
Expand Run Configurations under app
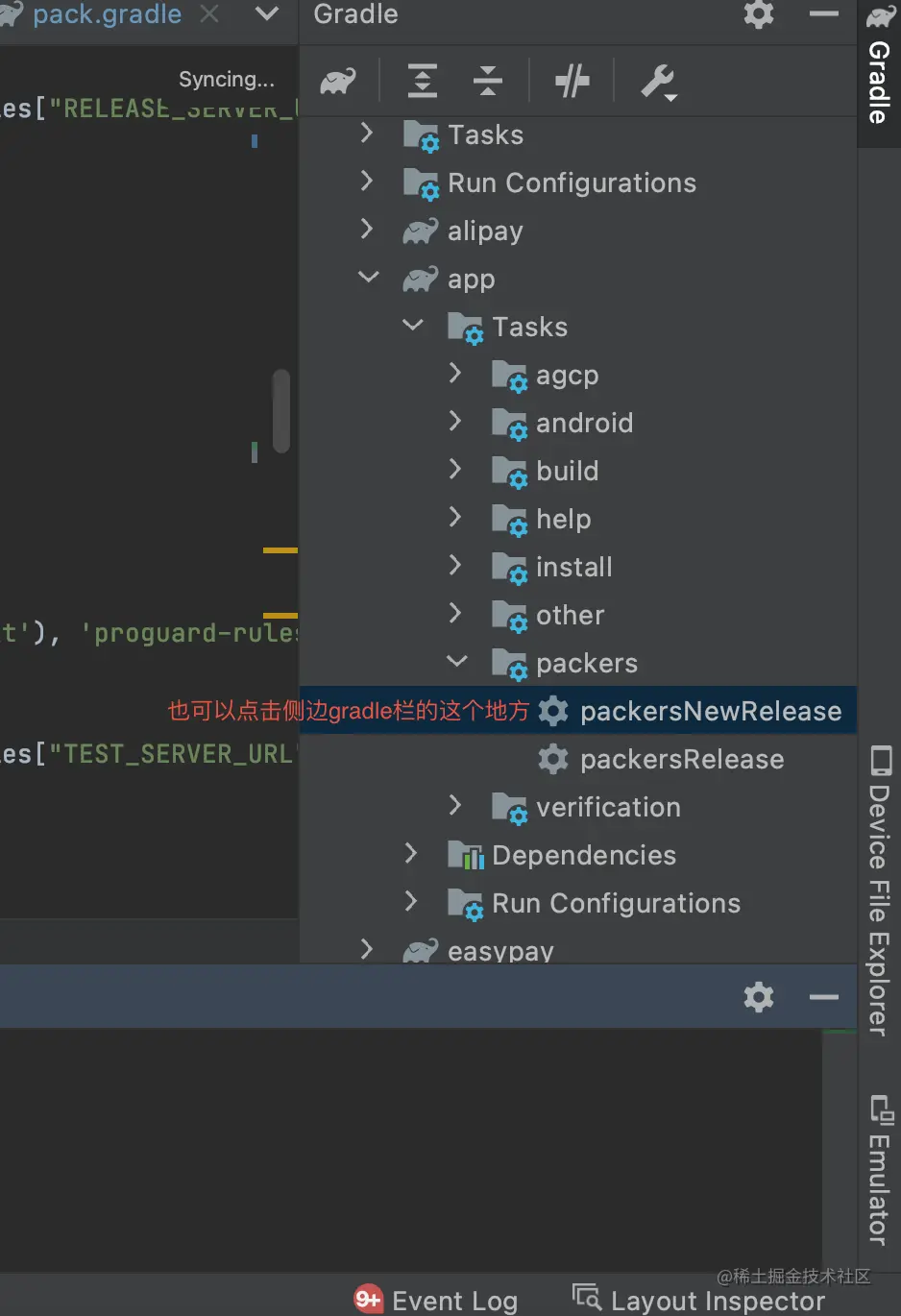(x=410, y=901)
